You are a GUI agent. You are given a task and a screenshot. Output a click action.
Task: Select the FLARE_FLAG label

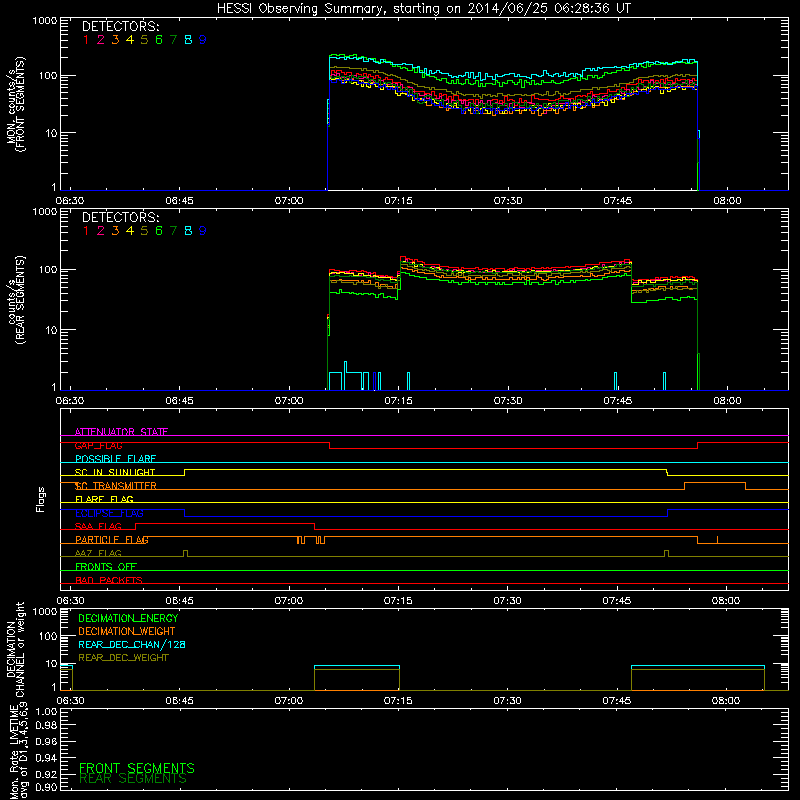[x=104, y=499]
